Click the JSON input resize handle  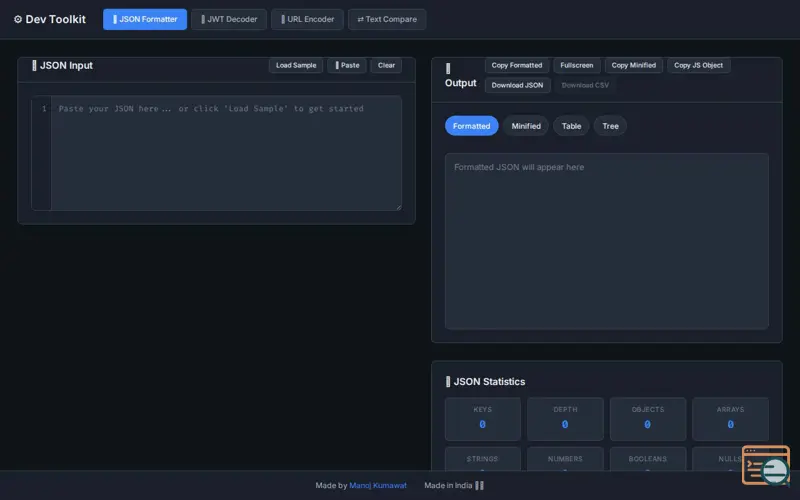click(398, 207)
